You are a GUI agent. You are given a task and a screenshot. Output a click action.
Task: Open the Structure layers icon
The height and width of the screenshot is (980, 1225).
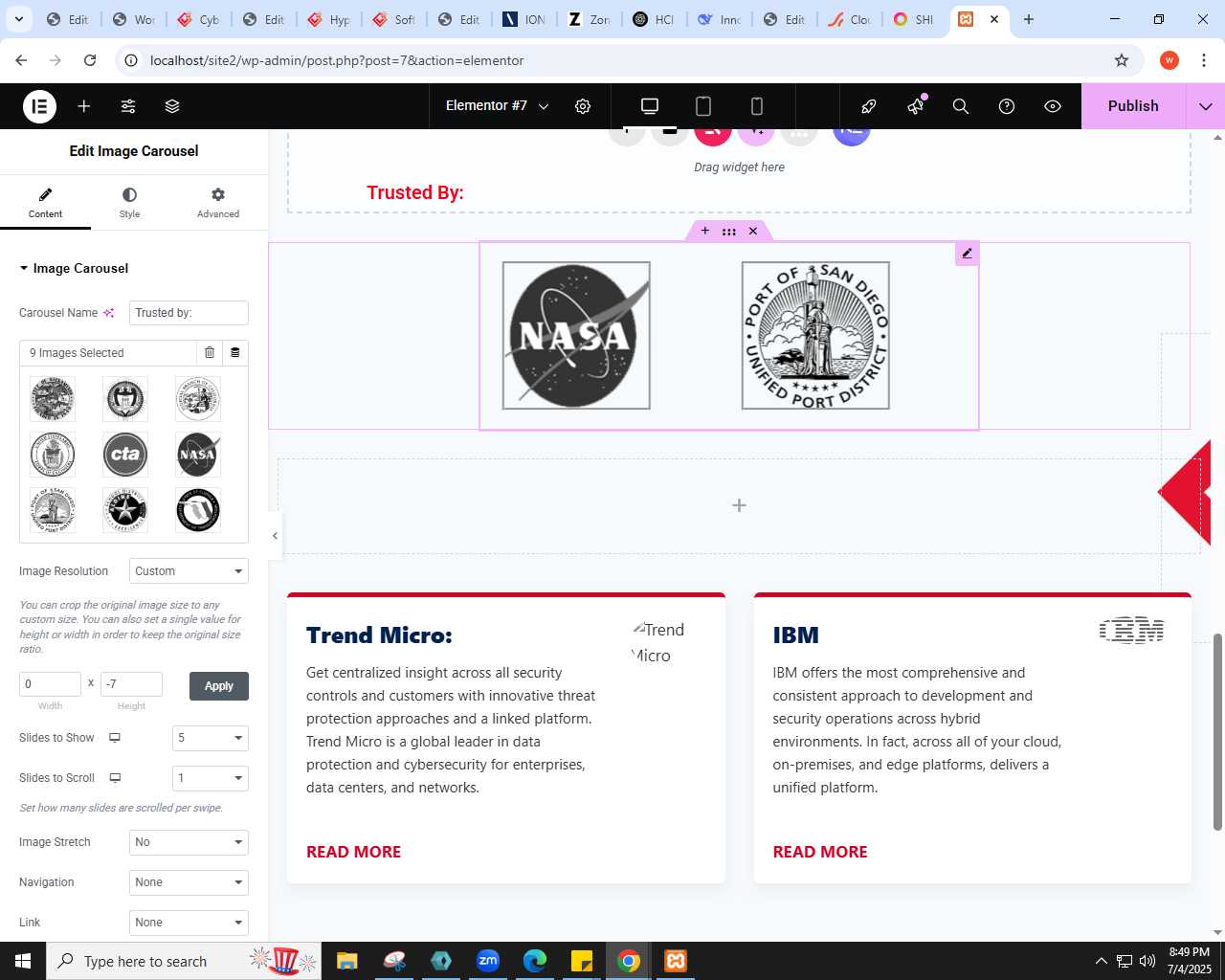(x=172, y=106)
